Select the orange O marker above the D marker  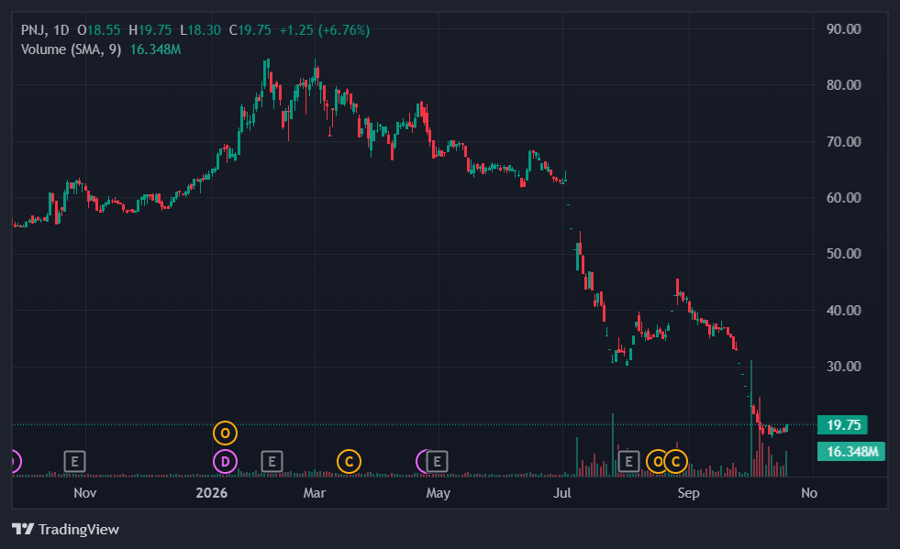(225, 433)
